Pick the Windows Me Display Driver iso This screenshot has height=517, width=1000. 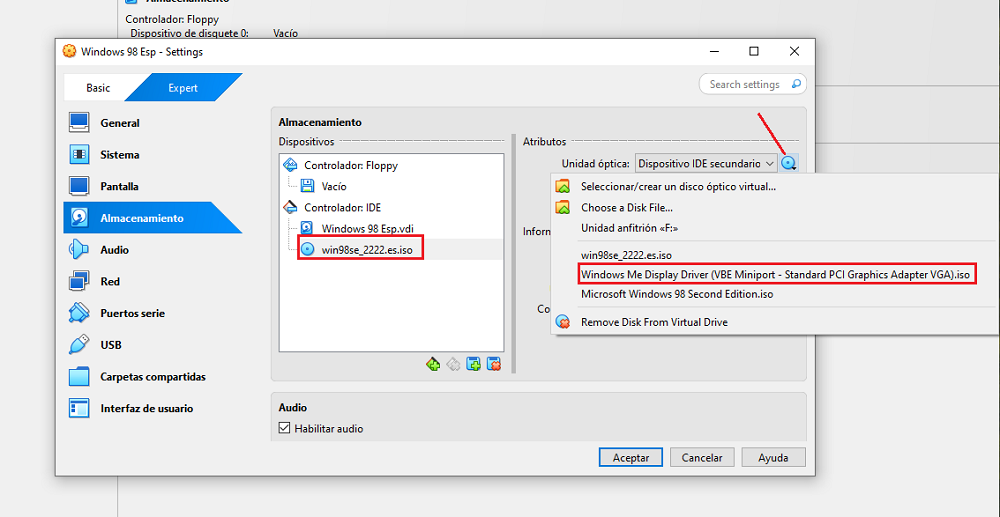pyautogui.click(x=776, y=275)
